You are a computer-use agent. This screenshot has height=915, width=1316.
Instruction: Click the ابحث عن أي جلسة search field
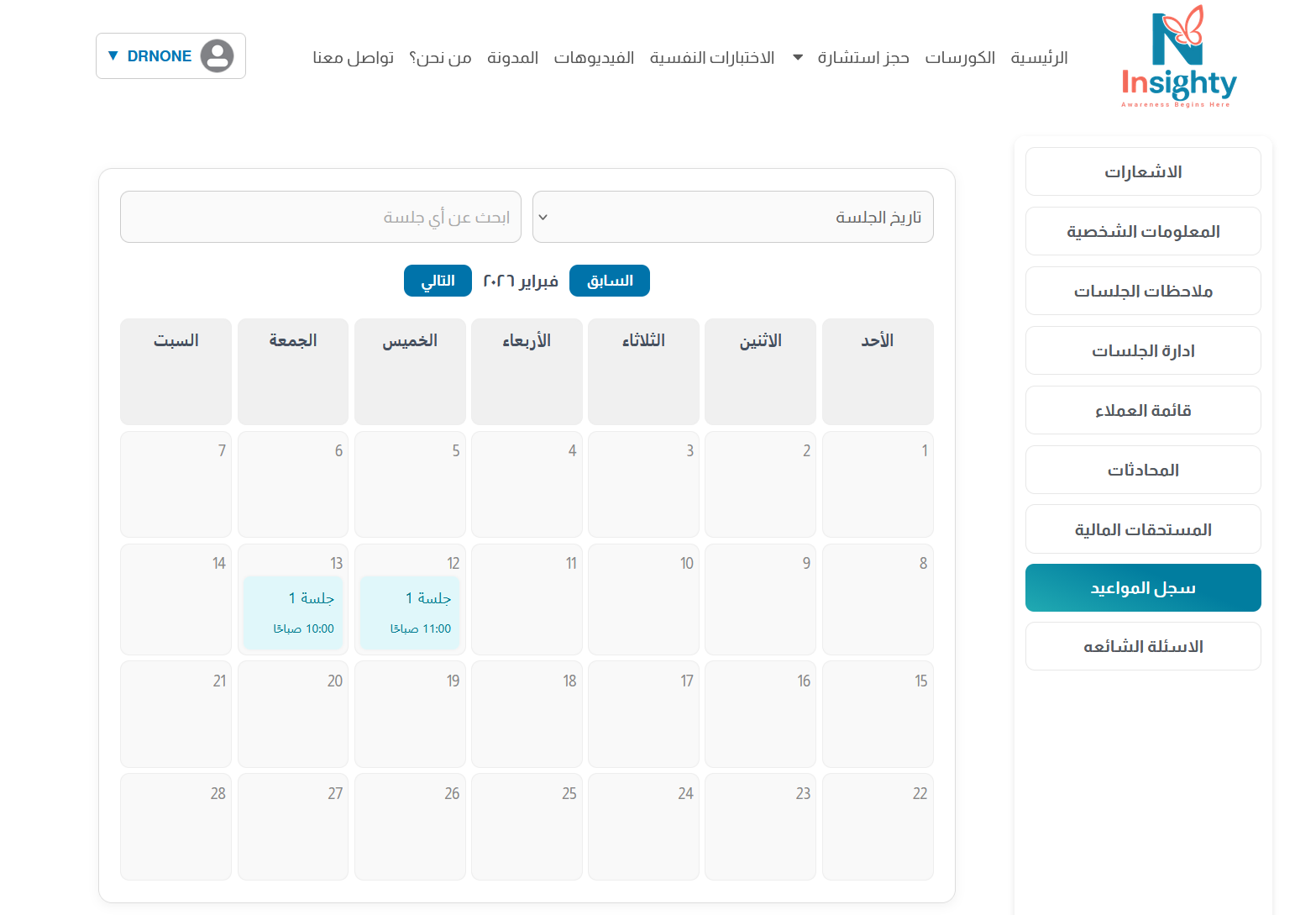[x=320, y=217]
